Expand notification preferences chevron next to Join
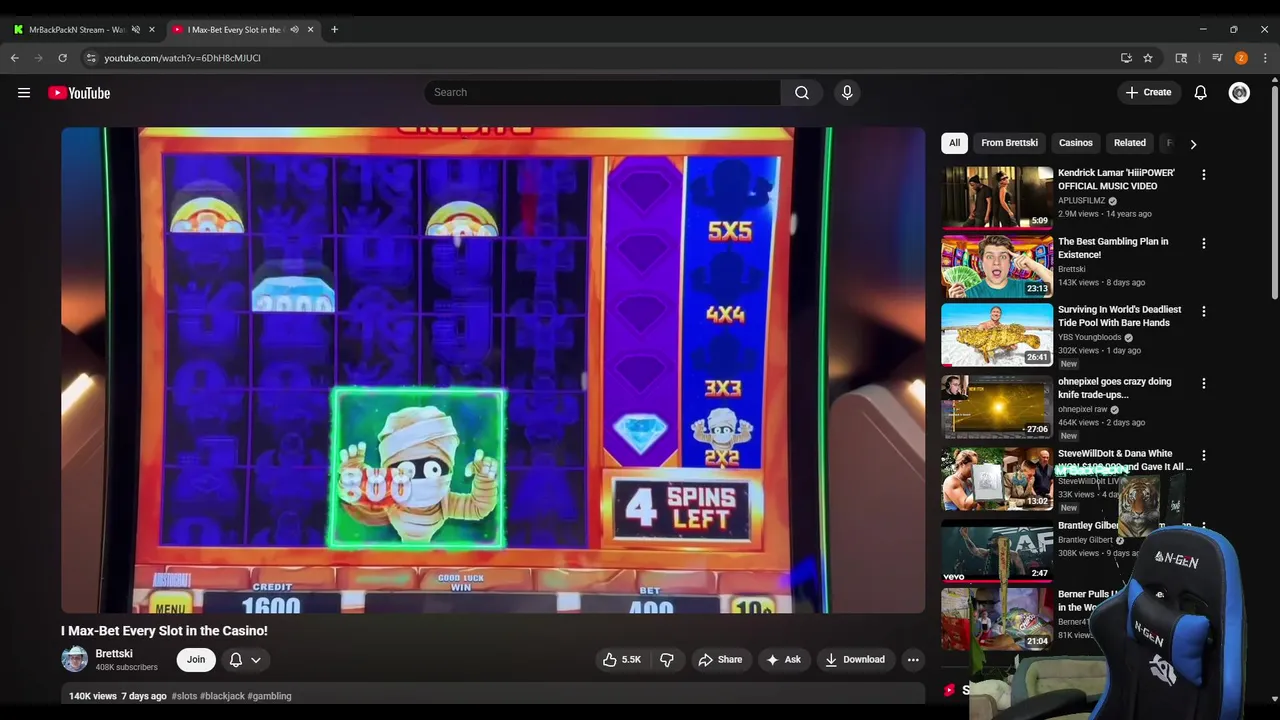Viewport: 1280px width, 720px height. (256, 660)
